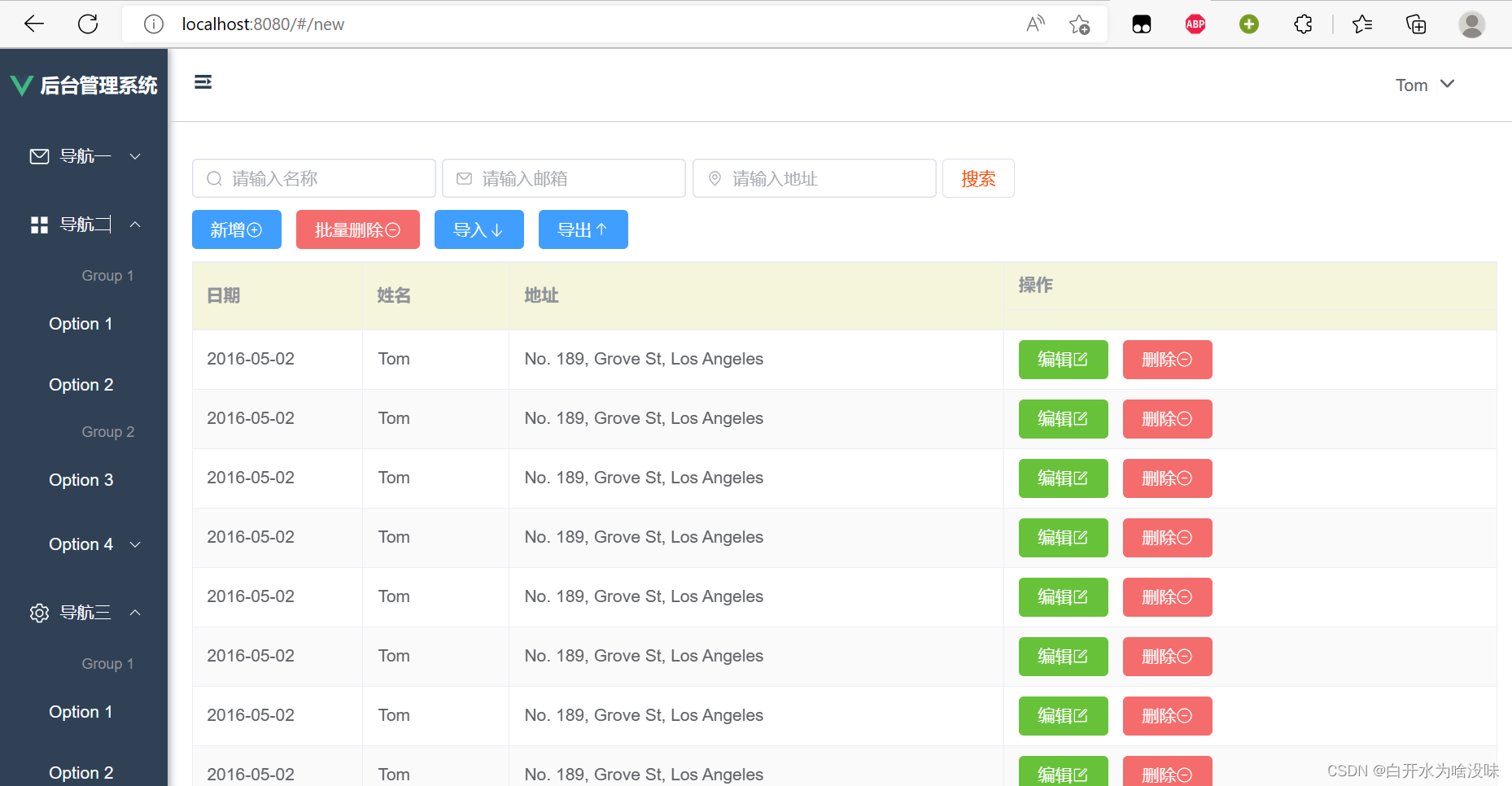This screenshot has height=786, width=1512.
Task: Click the location pin icon in address field
Action: tap(715, 177)
